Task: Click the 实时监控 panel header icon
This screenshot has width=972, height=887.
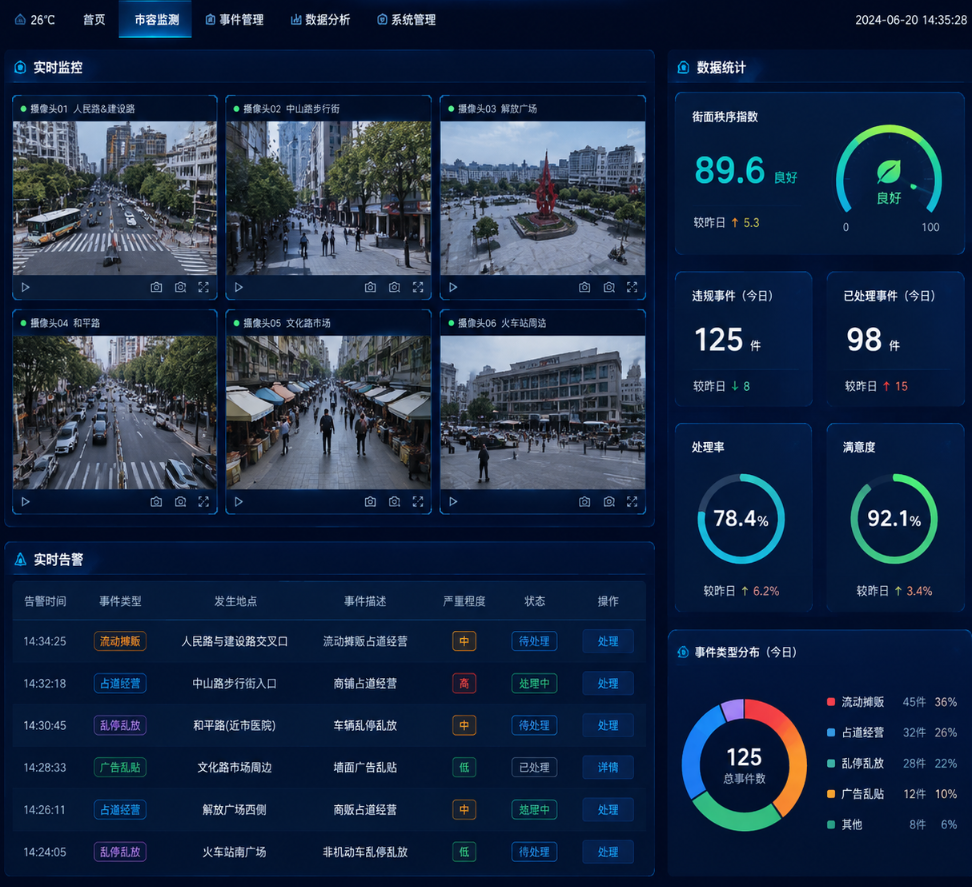Action: coord(20,68)
